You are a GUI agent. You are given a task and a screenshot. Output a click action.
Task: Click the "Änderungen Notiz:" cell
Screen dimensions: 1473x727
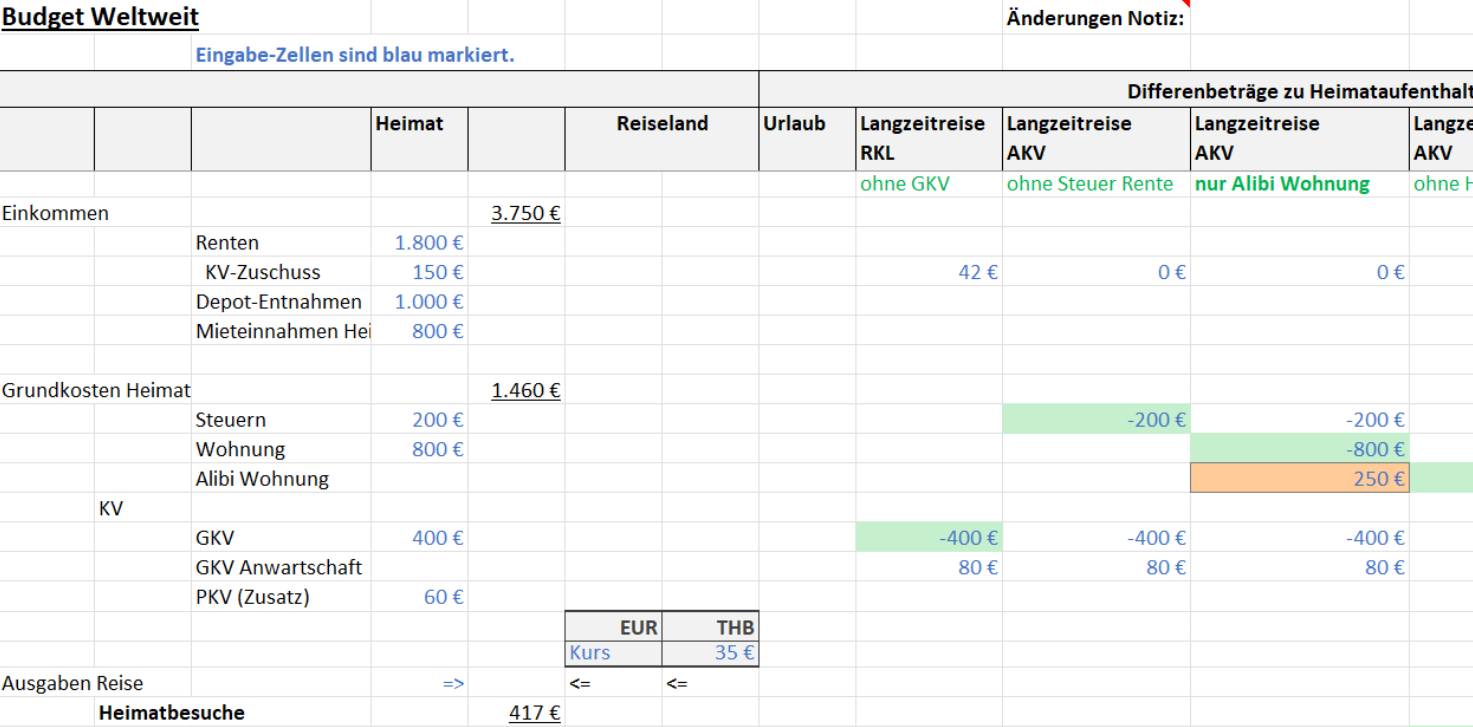click(1095, 18)
